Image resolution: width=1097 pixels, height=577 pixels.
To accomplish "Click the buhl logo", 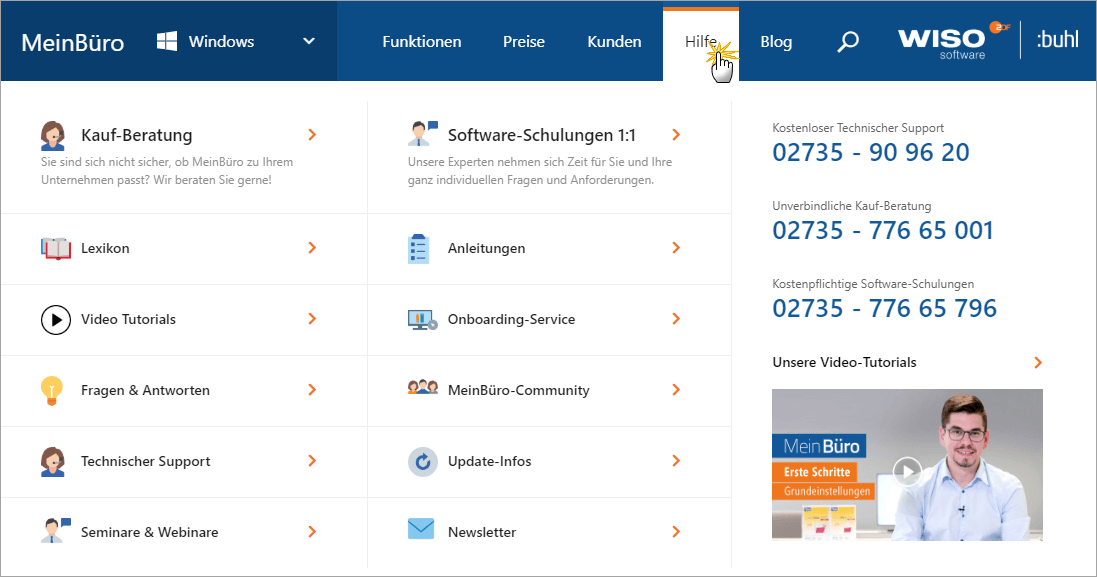I will (x=1057, y=39).
